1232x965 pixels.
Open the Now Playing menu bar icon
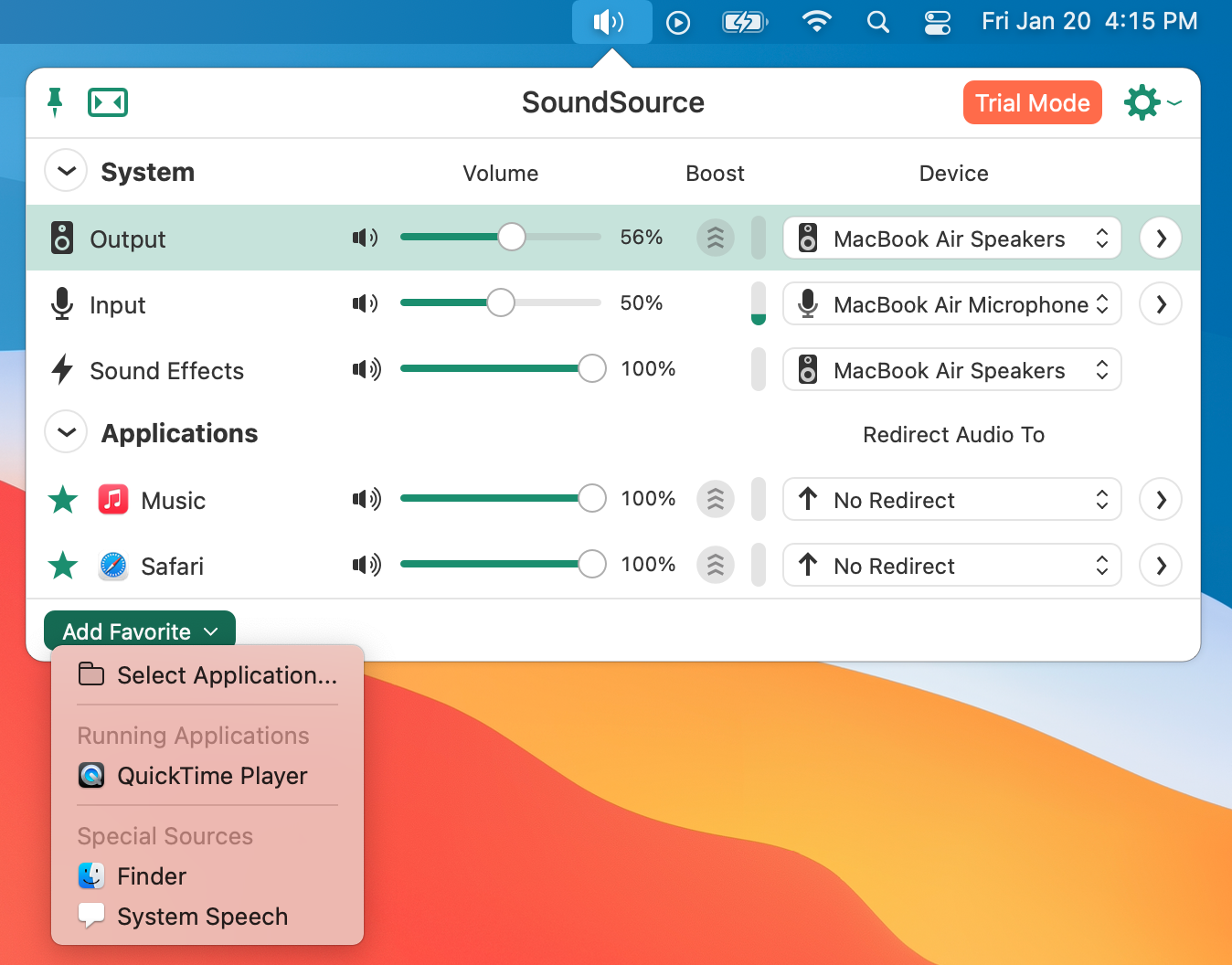(678, 22)
